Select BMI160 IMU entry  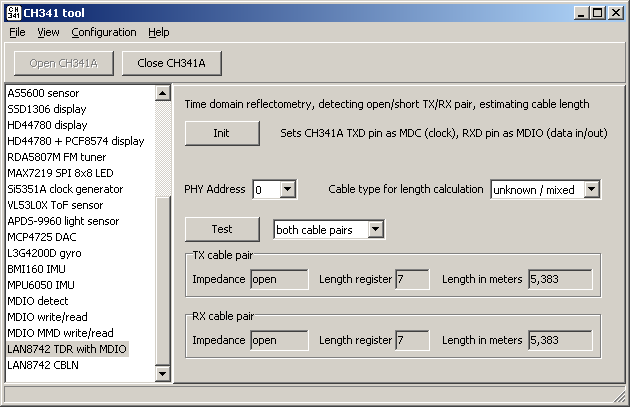36,269
